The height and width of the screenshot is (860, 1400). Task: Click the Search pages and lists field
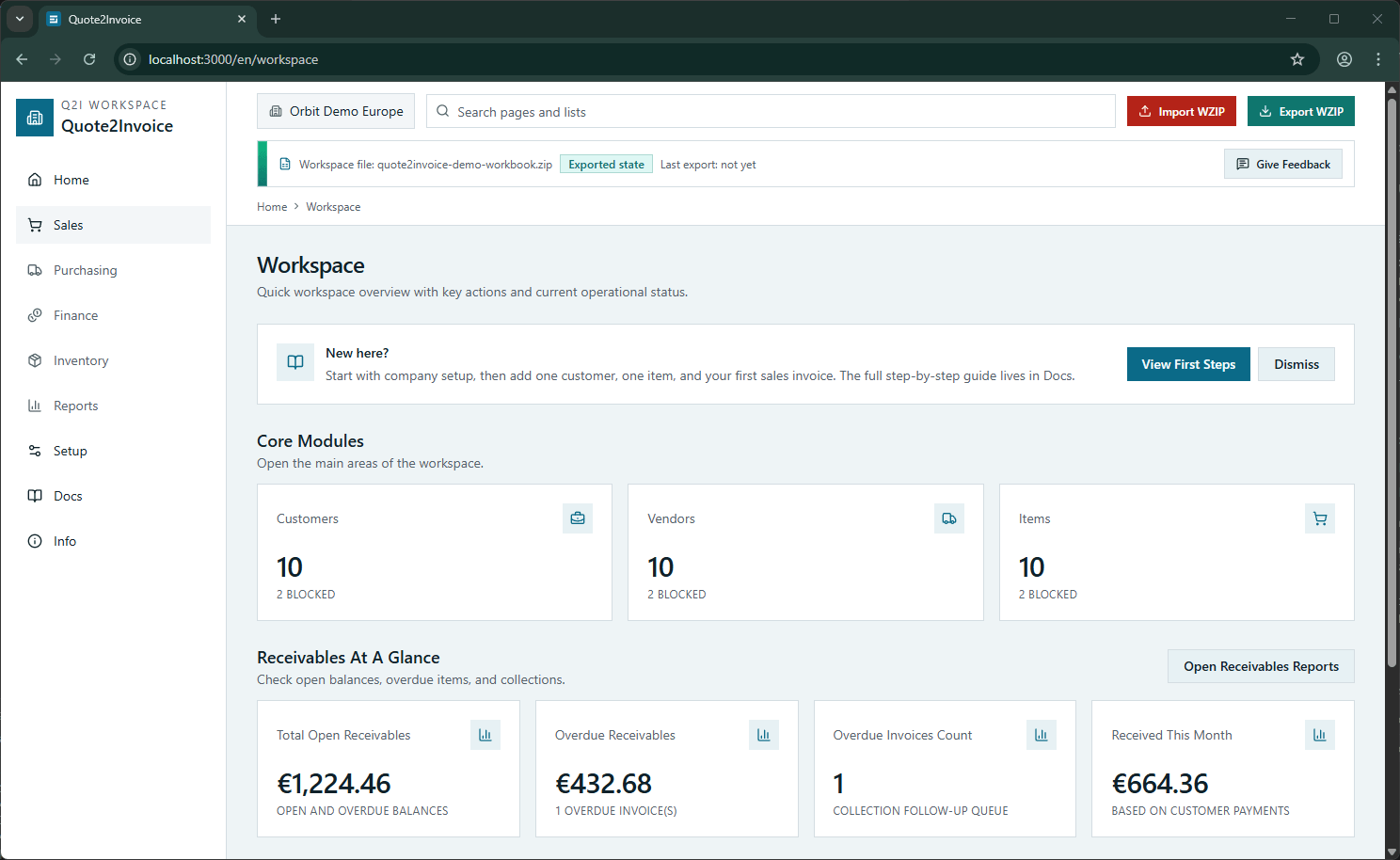pos(659,111)
